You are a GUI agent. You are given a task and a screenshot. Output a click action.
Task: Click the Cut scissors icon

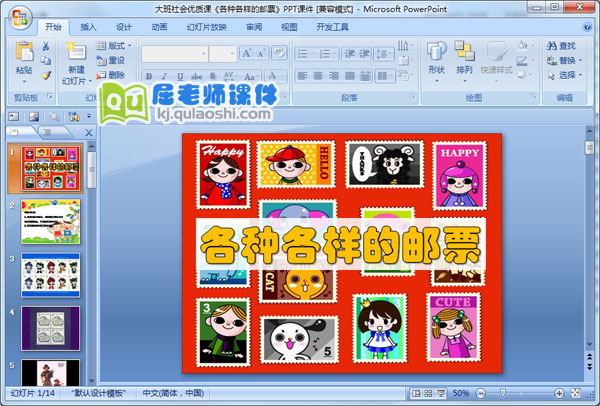[46, 46]
